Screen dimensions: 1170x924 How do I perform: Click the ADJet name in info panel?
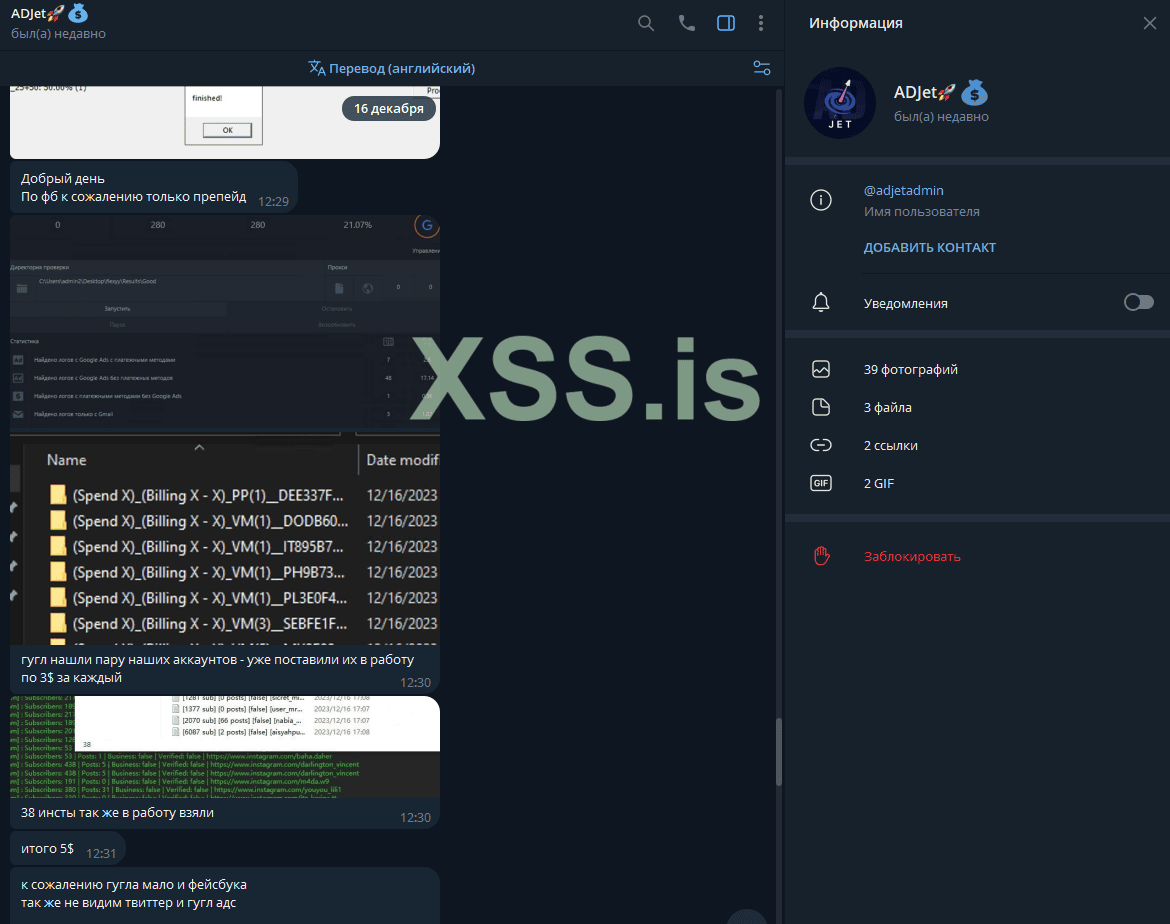tap(941, 93)
